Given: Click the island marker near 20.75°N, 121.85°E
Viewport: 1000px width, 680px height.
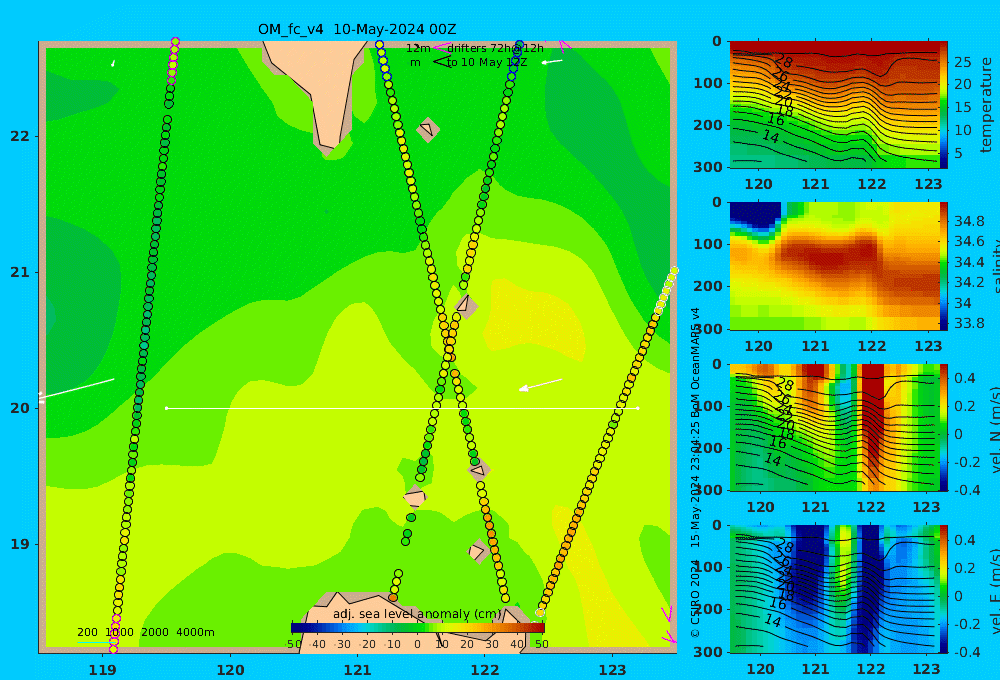Looking at the screenshot, I should click(x=466, y=305).
